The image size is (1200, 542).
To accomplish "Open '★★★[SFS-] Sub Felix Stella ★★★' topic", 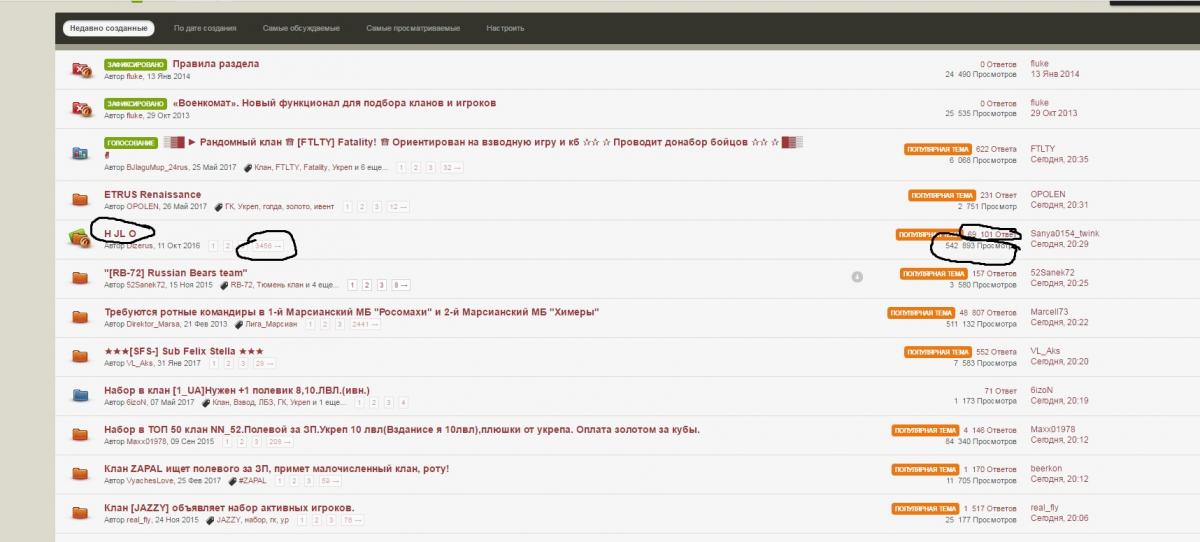I will tap(184, 351).
